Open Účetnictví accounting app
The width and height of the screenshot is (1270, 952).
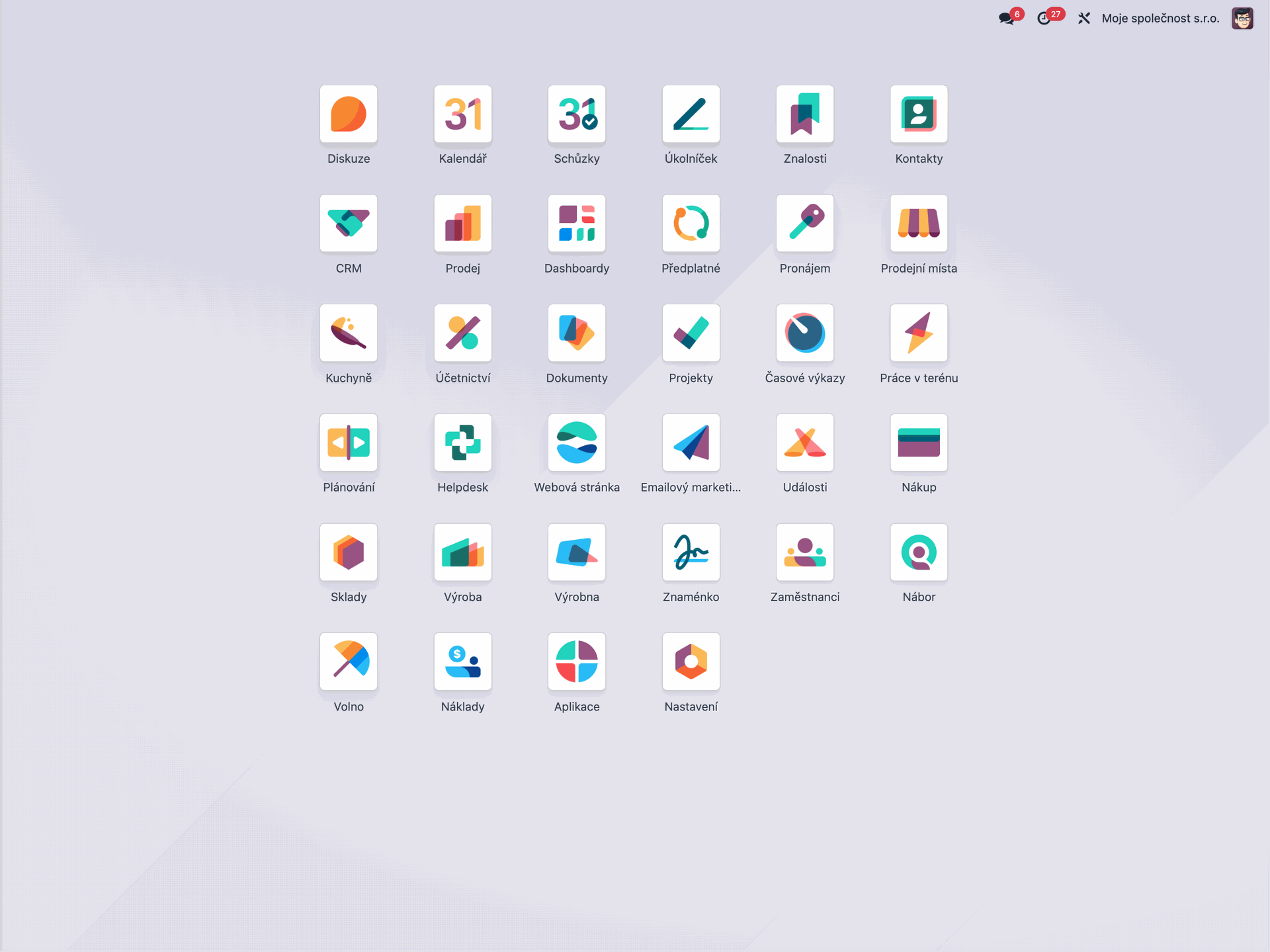point(462,333)
